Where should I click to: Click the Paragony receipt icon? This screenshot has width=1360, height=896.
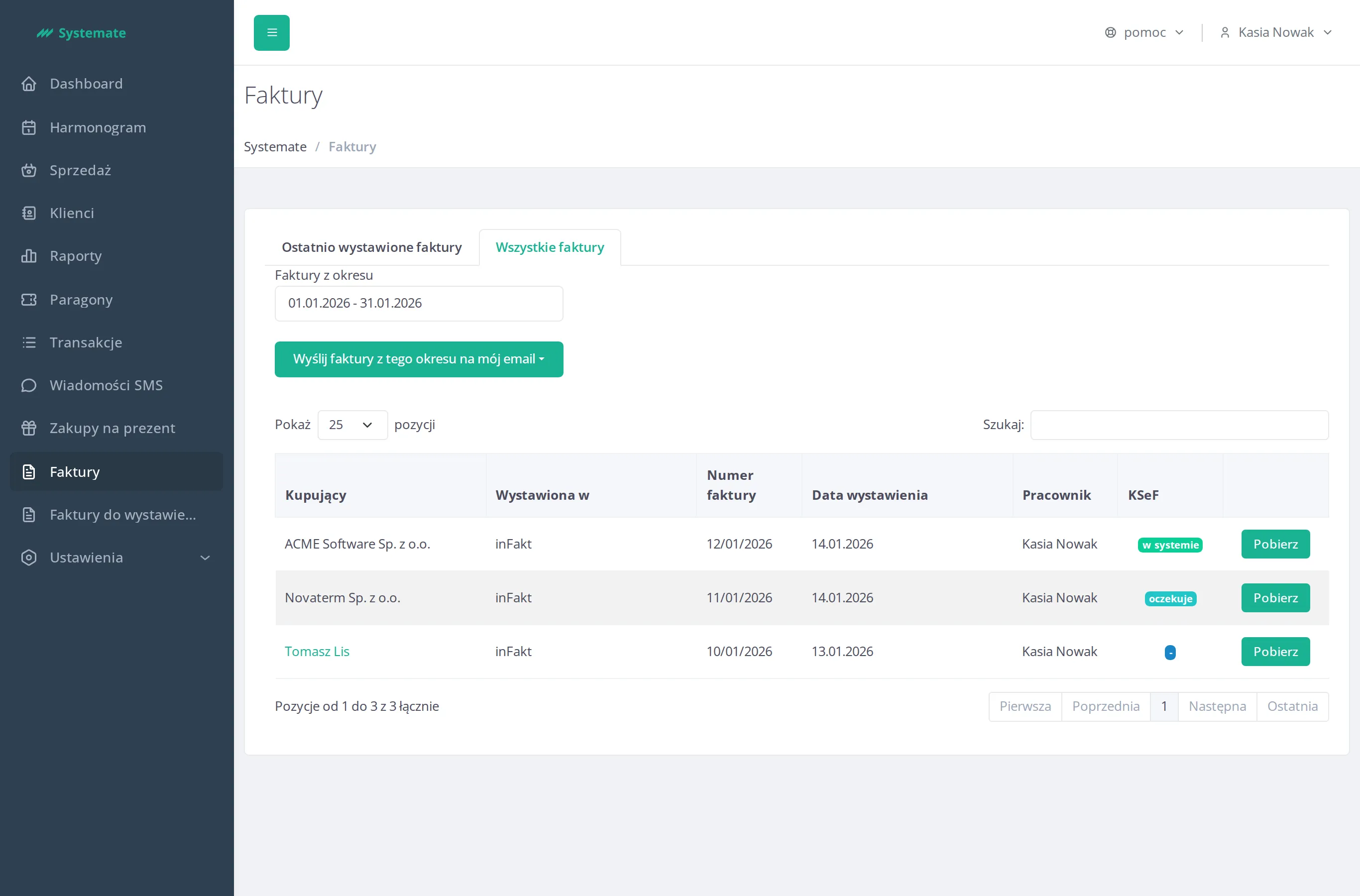[x=28, y=300]
